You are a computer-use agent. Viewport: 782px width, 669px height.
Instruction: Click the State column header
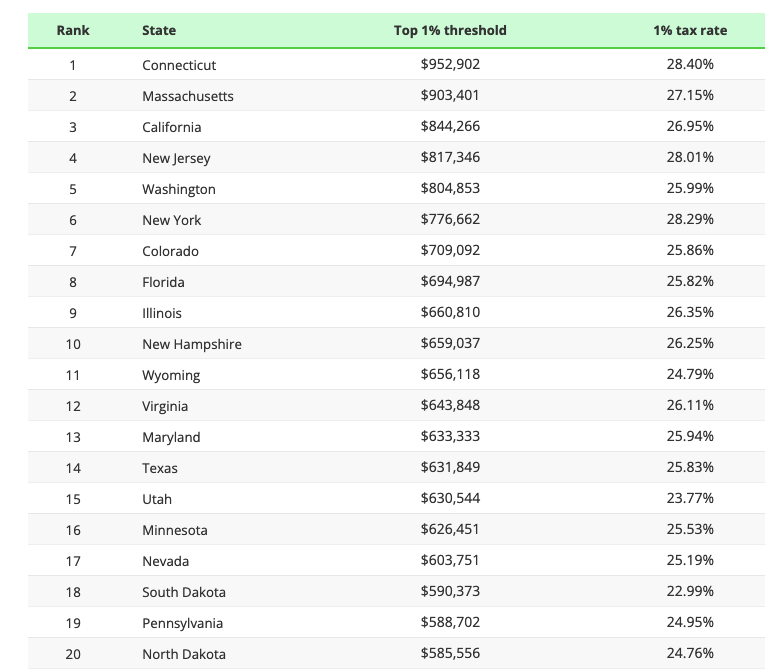point(159,31)
